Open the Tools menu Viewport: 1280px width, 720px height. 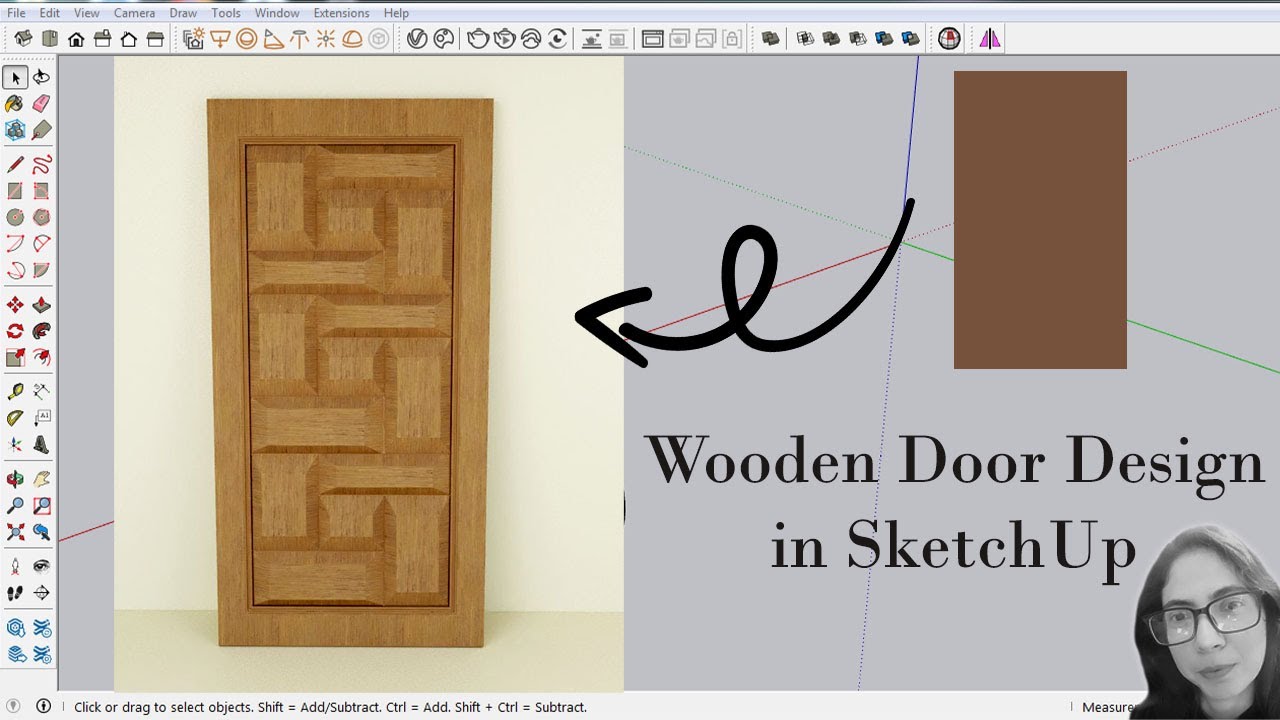pyautogui.click(x=226, y=13)
